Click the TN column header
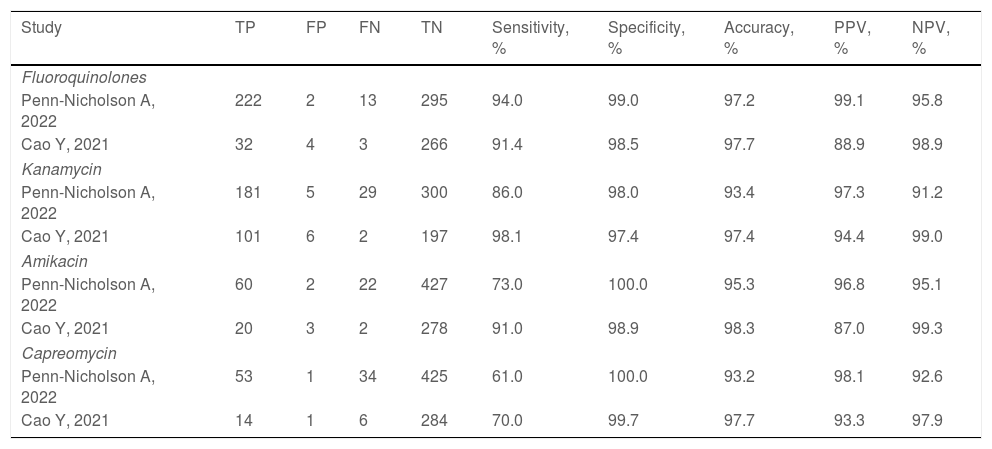The height and width of the screenshot is (449, 992). 432,28
